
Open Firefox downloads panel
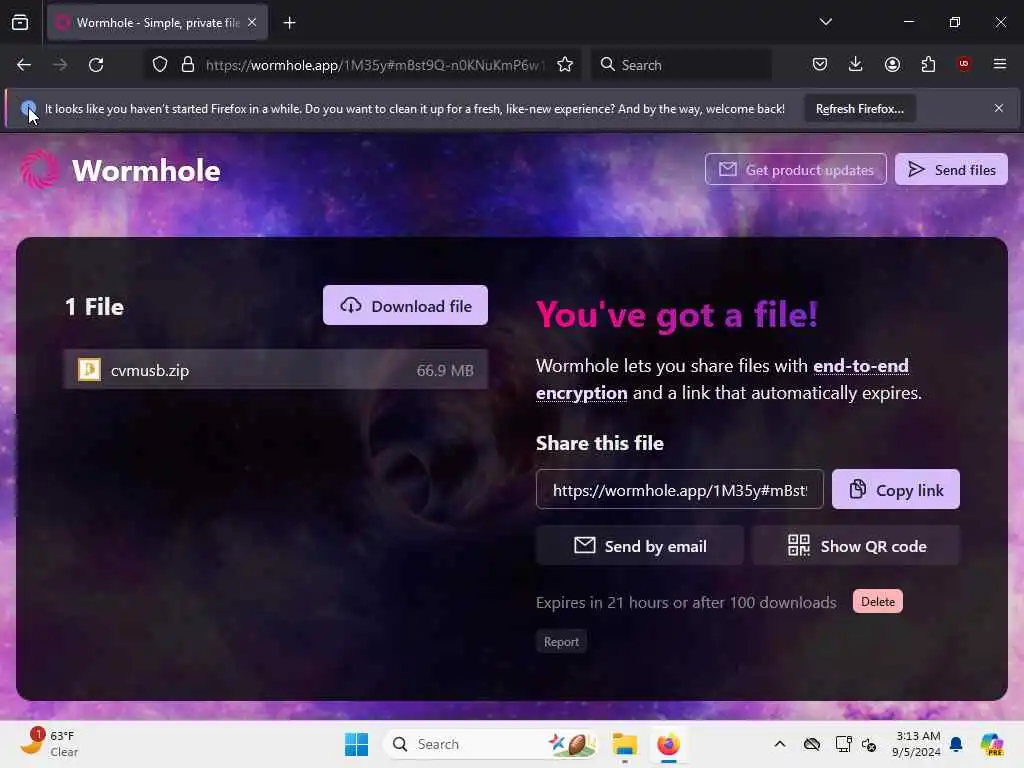click(856, 65)
